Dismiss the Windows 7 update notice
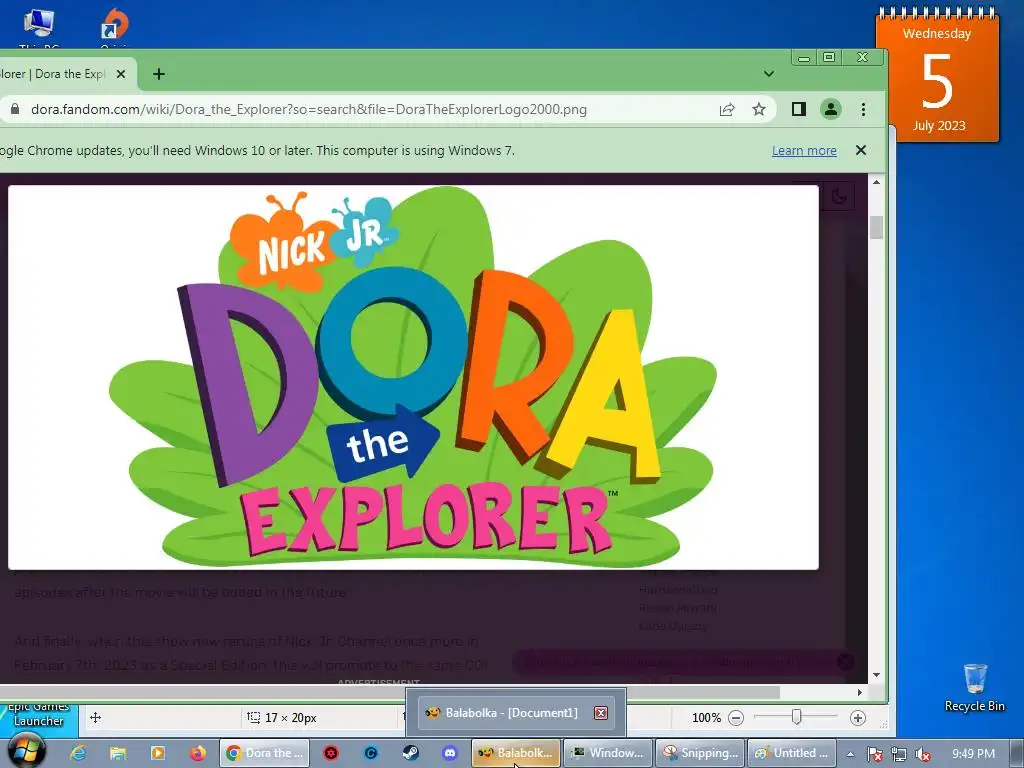Image resolution: width=1024 pixels, height=768 pixels. click(x=861, y=150)
